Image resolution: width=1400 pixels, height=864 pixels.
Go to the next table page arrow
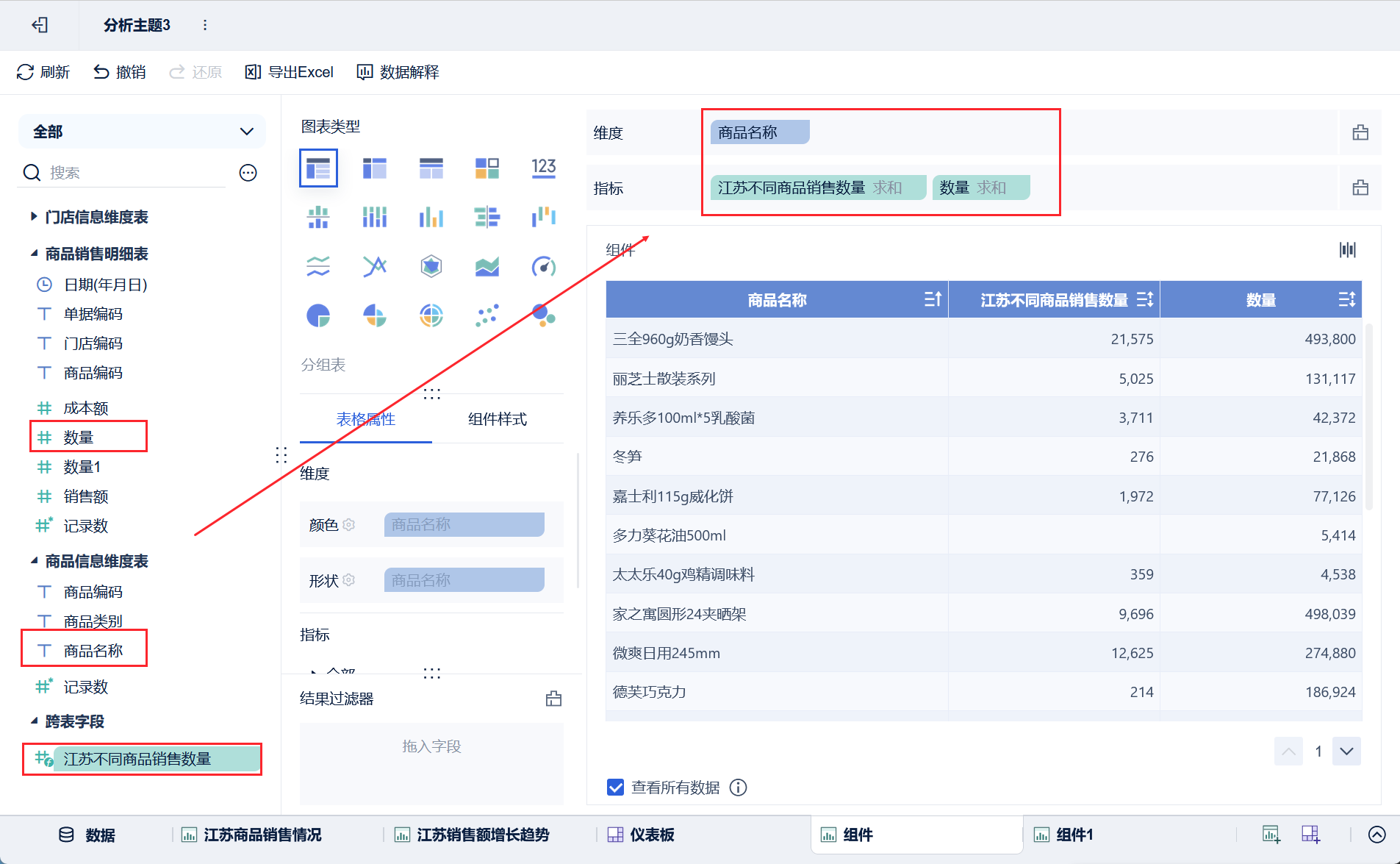(x=1346, y=751)
